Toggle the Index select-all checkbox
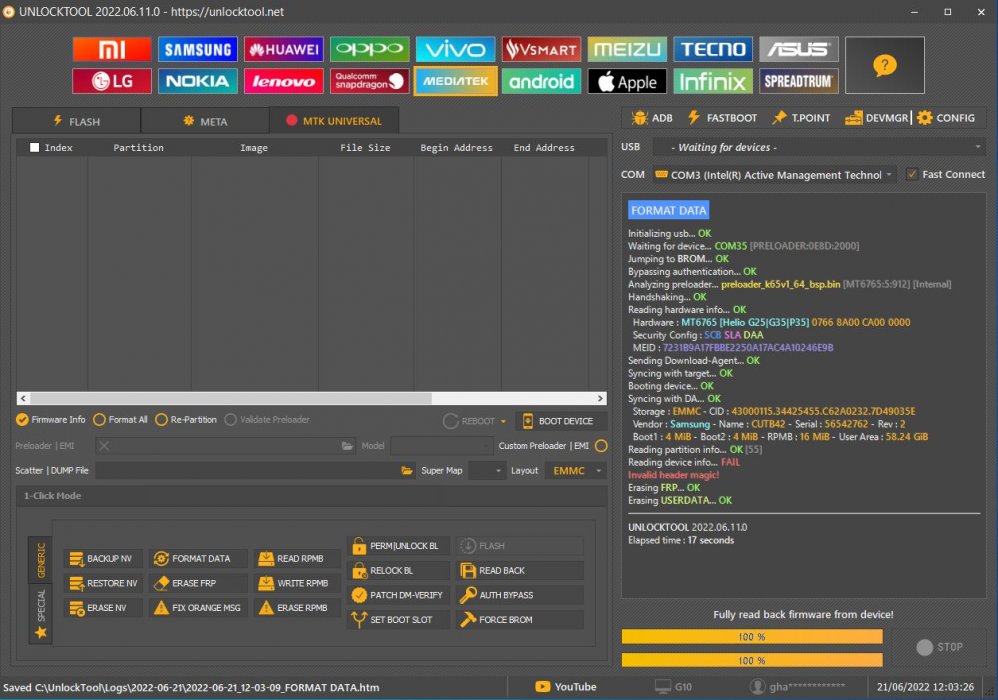The image size is (998, 700). pos(34,147)
